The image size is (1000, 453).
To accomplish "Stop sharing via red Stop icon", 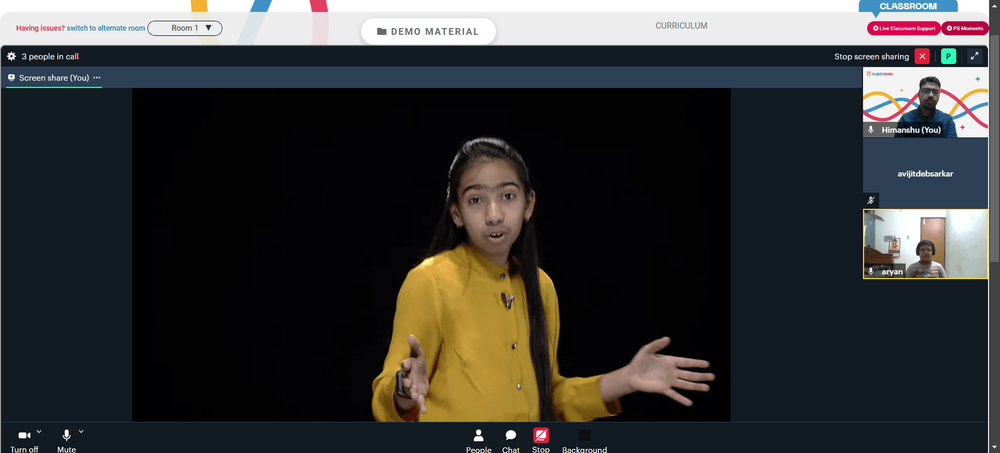I will 541,436.
